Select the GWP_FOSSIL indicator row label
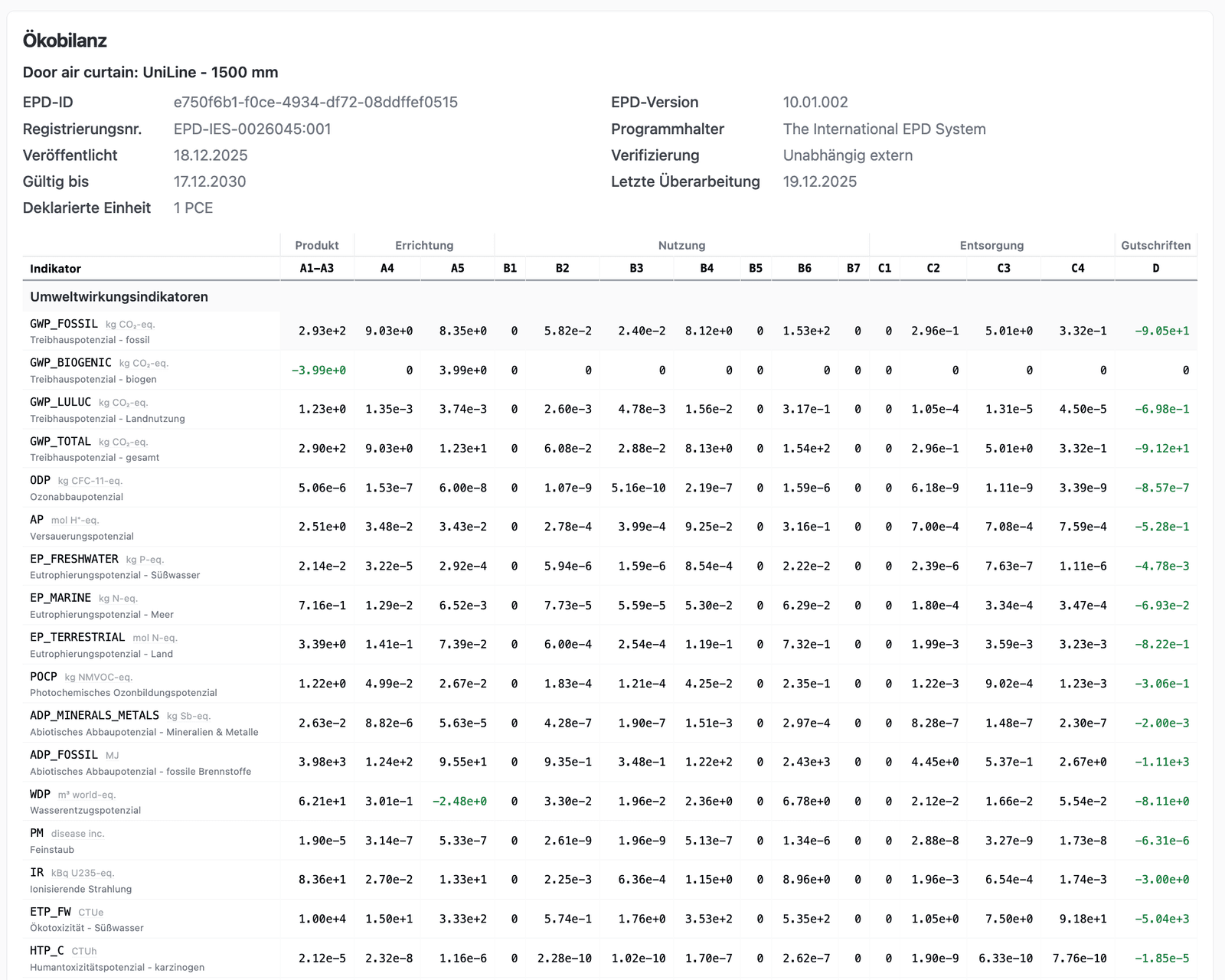This screenshot has height=980, width=1225. click(64, 324)
